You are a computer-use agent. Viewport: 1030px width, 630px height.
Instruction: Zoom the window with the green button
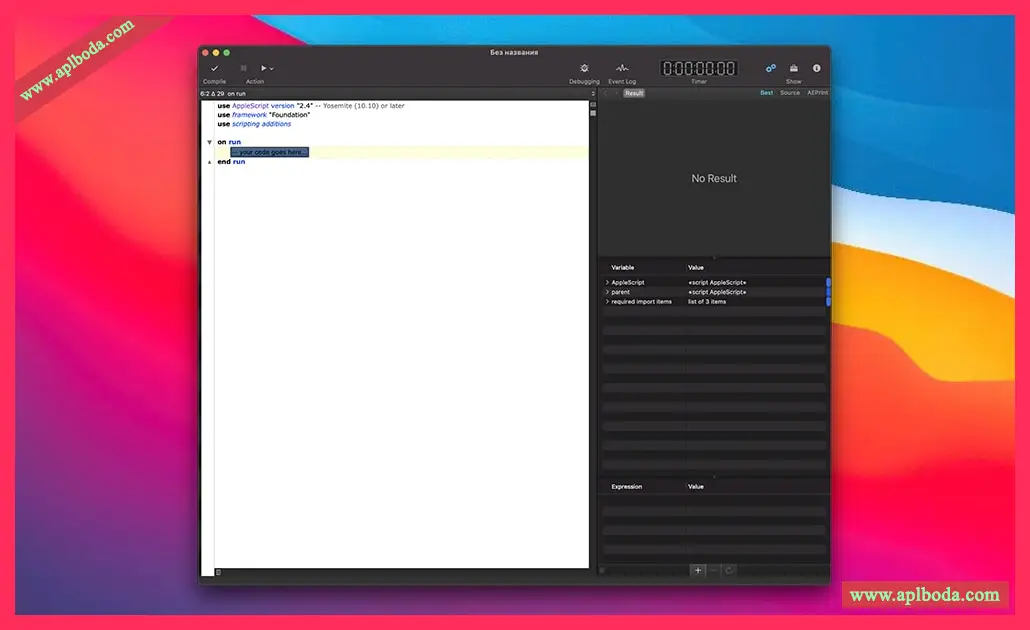(x=227, y=53)
